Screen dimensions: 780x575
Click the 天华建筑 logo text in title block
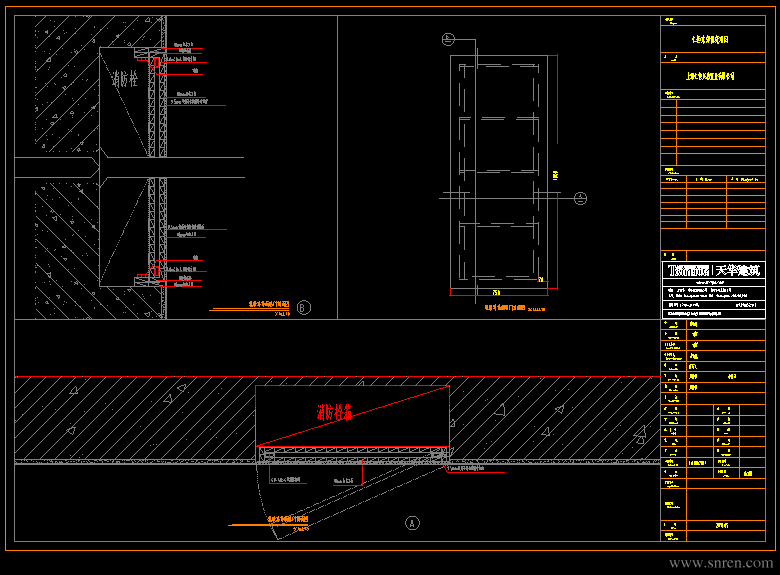[738, 271]
